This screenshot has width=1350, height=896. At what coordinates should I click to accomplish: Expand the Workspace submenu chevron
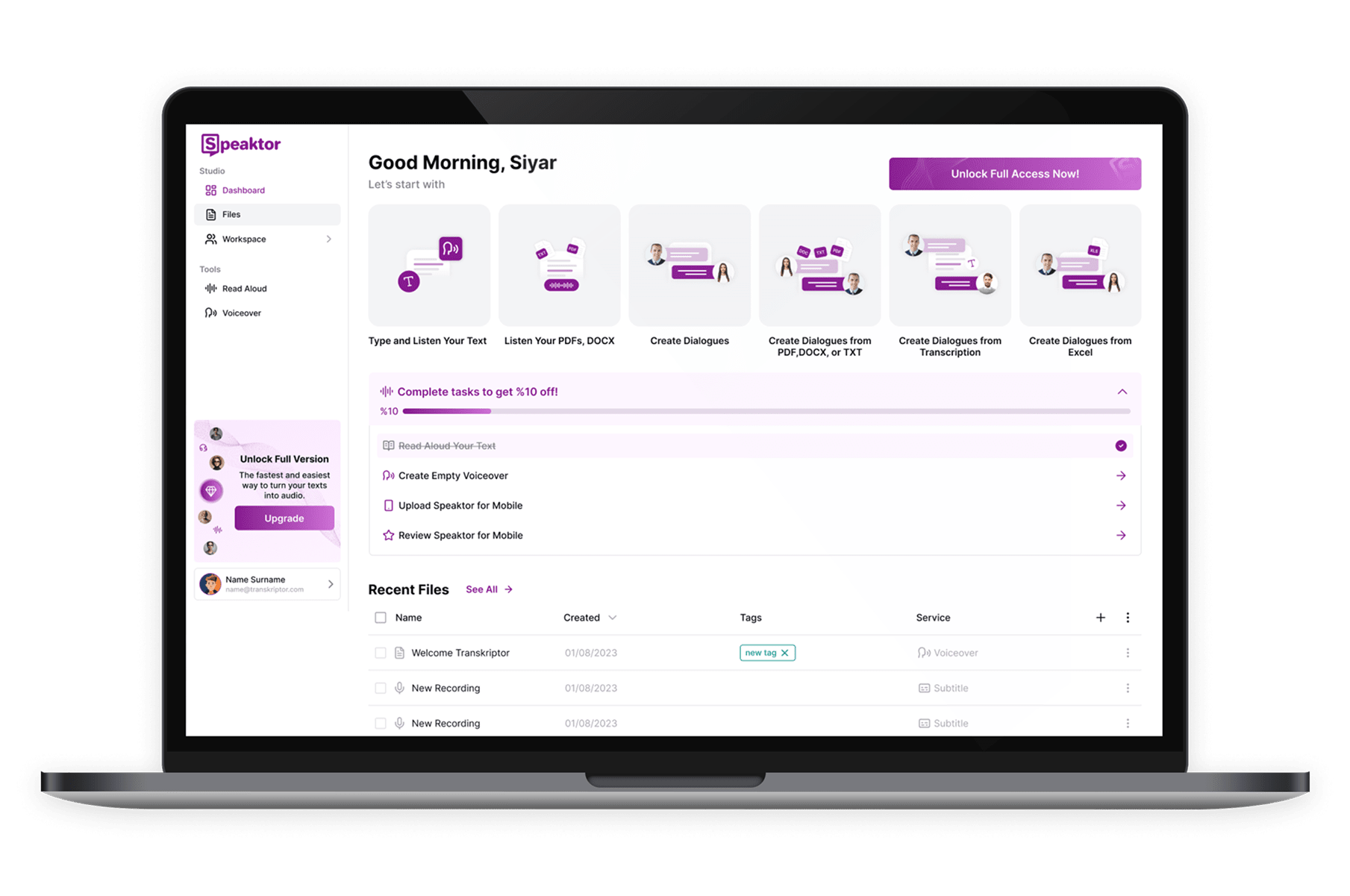[328, 239]
